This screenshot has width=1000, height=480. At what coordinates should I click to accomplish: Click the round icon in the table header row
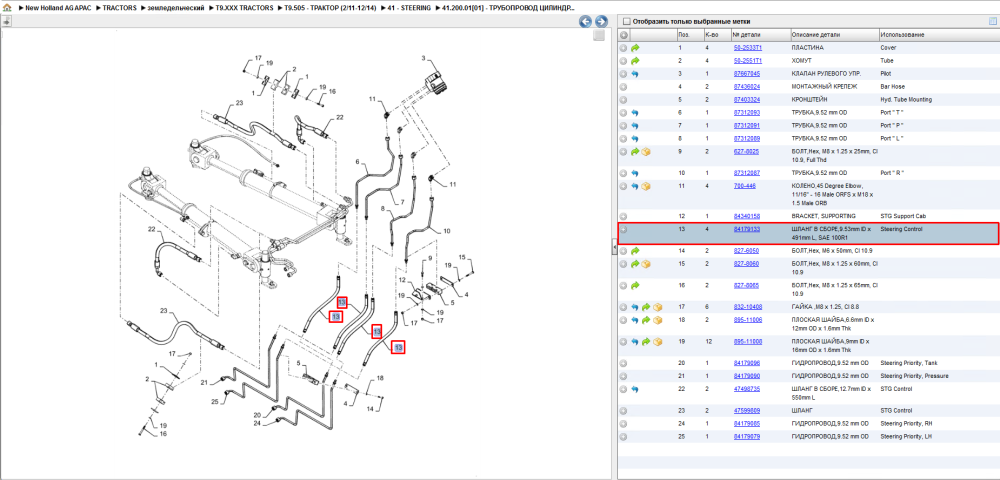pos(624,35)
